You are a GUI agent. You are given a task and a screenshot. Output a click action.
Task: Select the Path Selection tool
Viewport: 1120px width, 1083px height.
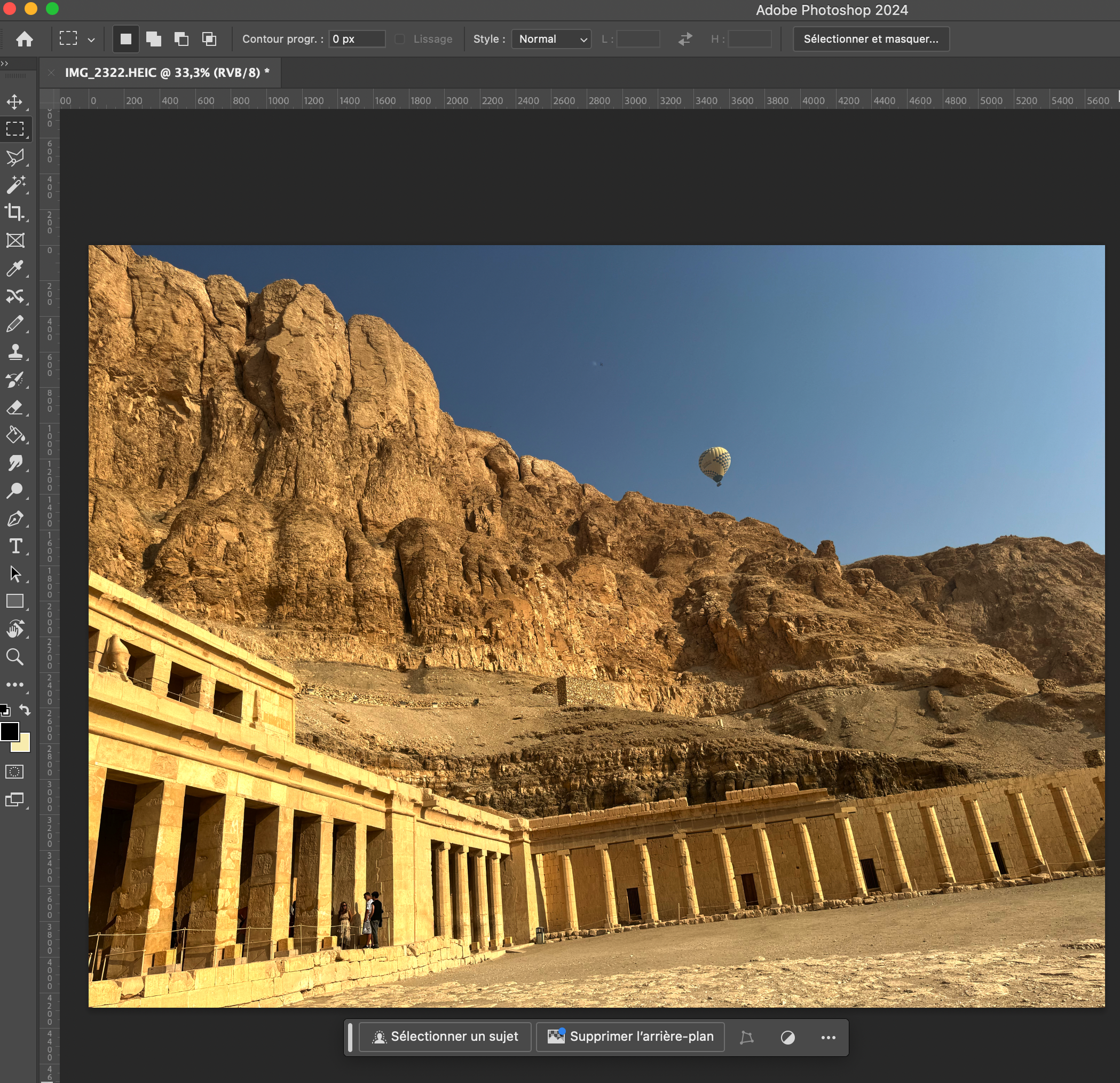pos(15,575)
